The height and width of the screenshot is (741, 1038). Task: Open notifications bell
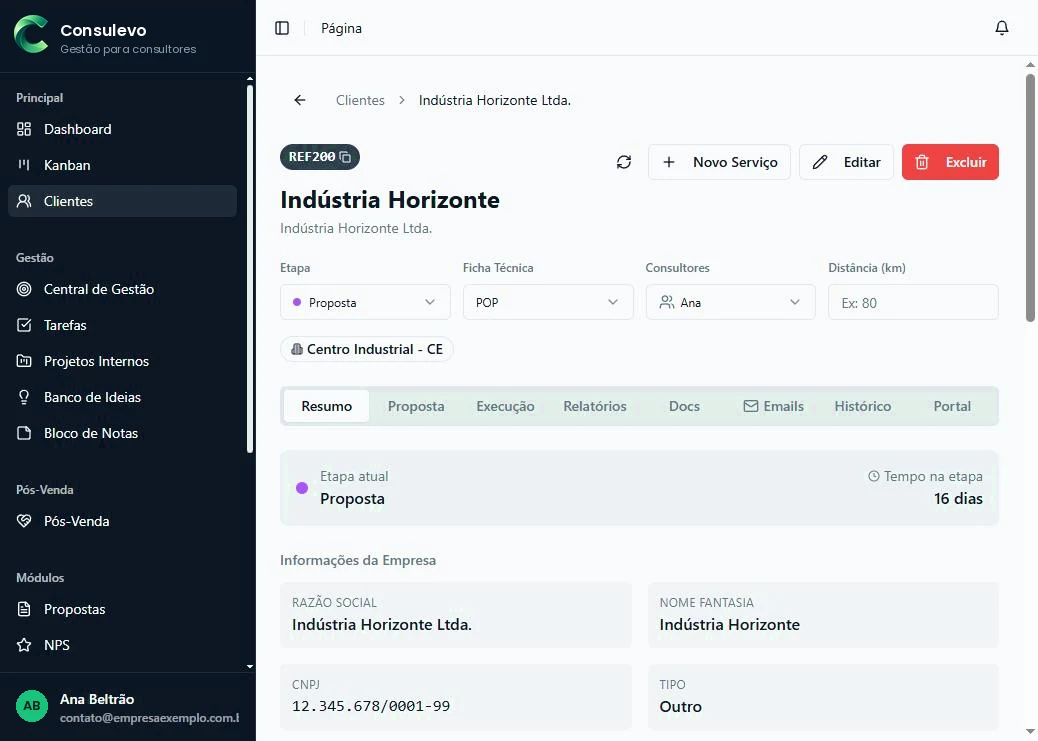[1002, 28]
